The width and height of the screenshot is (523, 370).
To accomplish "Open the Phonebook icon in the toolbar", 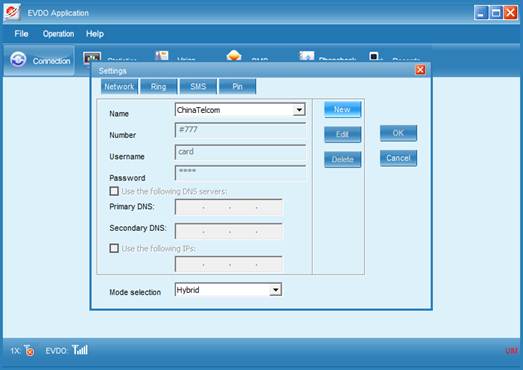I will coord(307,56).
